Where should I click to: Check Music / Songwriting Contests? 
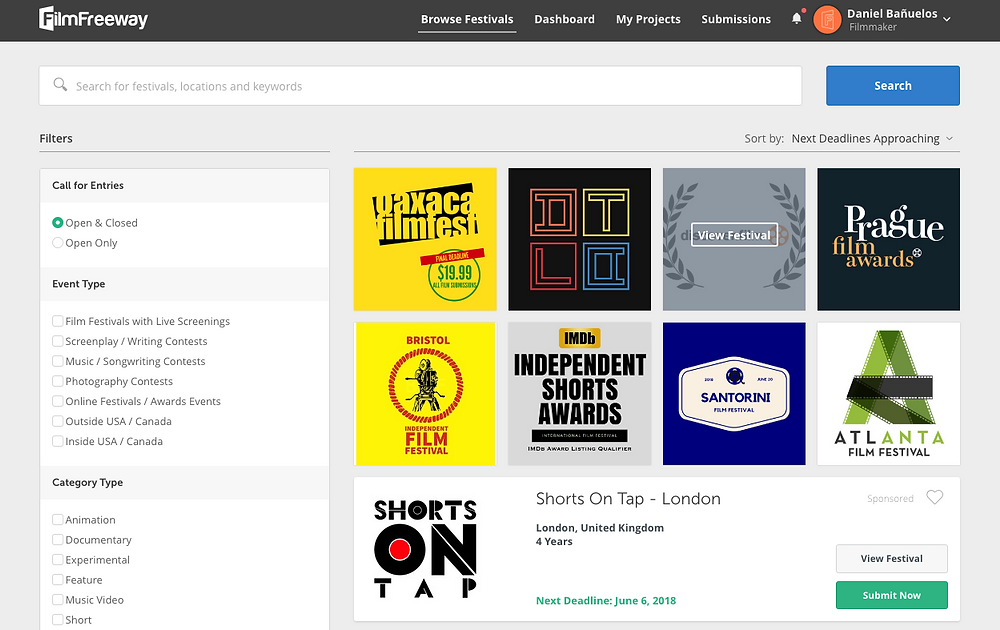coord(57,361)
